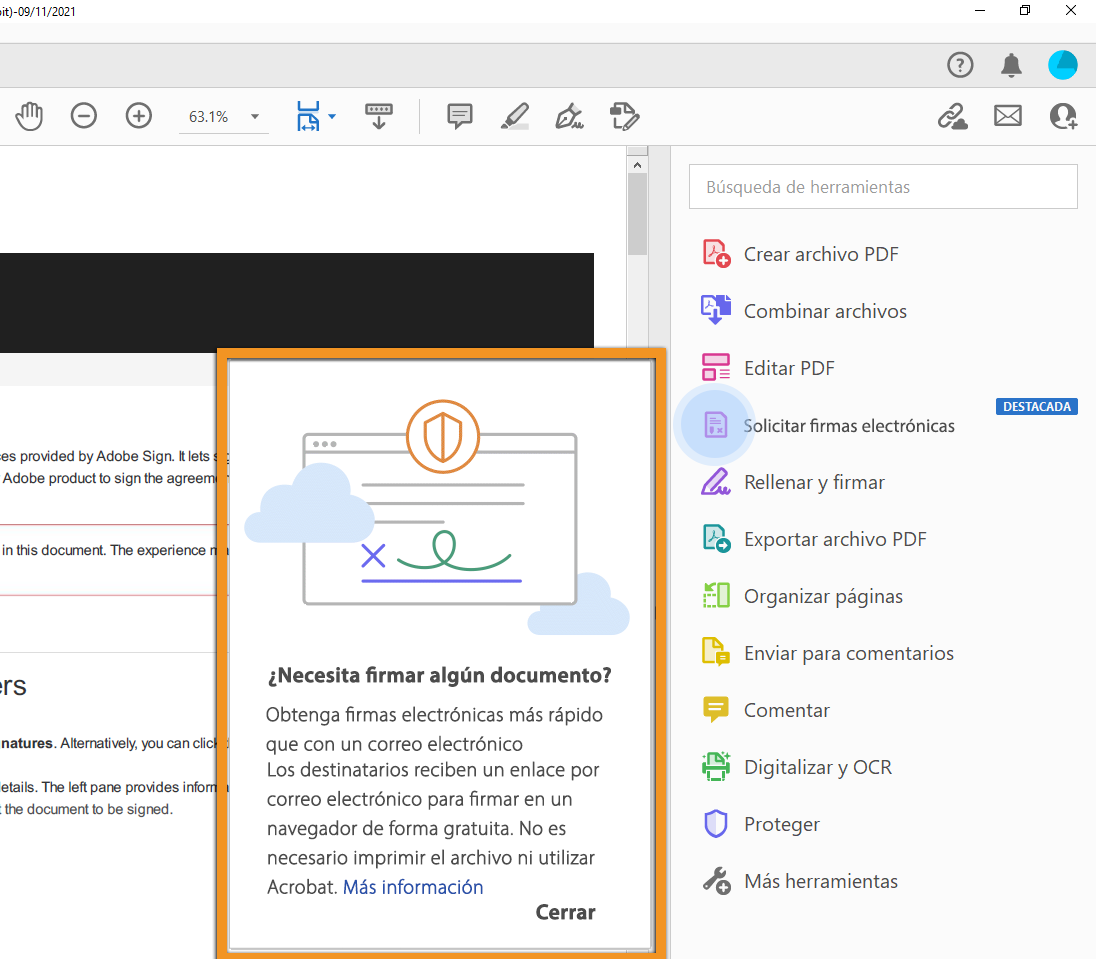This screenshot has width=1096, height=959.
Task: Zoom in with the plus button
Action: (138, 116)
